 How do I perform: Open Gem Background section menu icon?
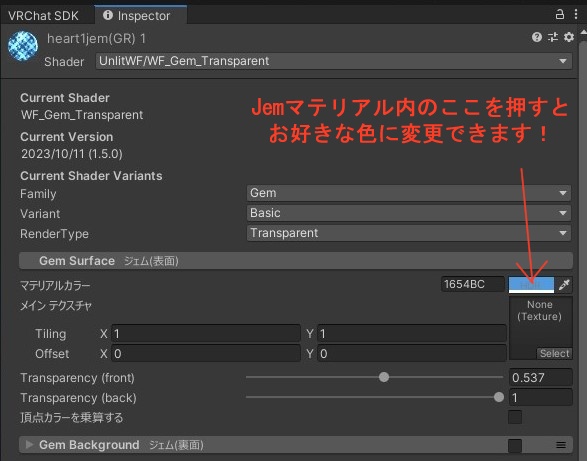point(561,445)
